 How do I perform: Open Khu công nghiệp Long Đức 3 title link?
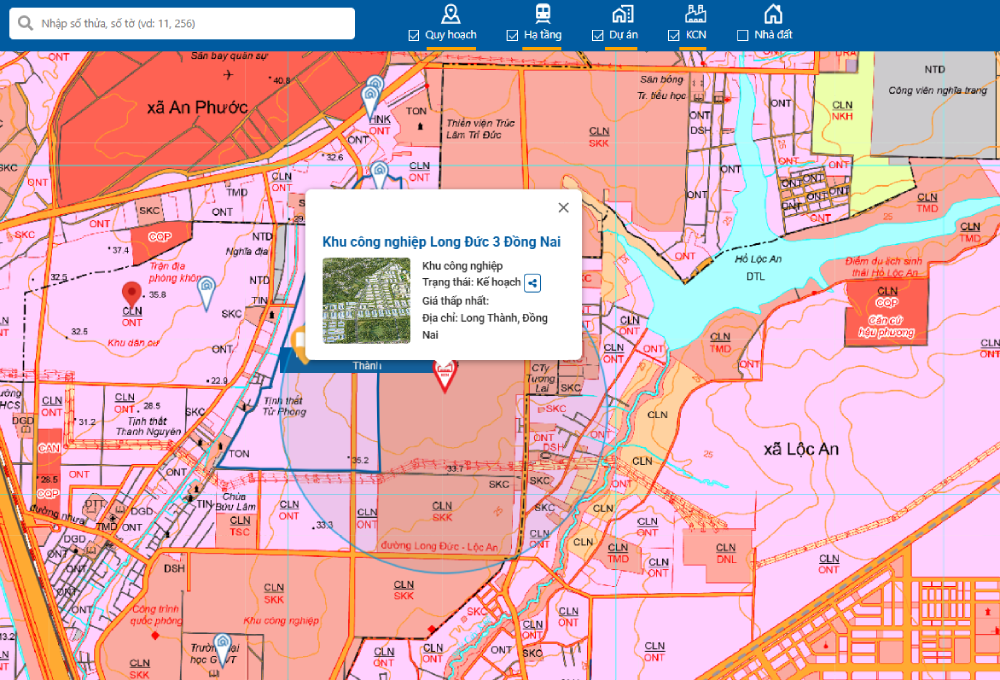point(441,242)
